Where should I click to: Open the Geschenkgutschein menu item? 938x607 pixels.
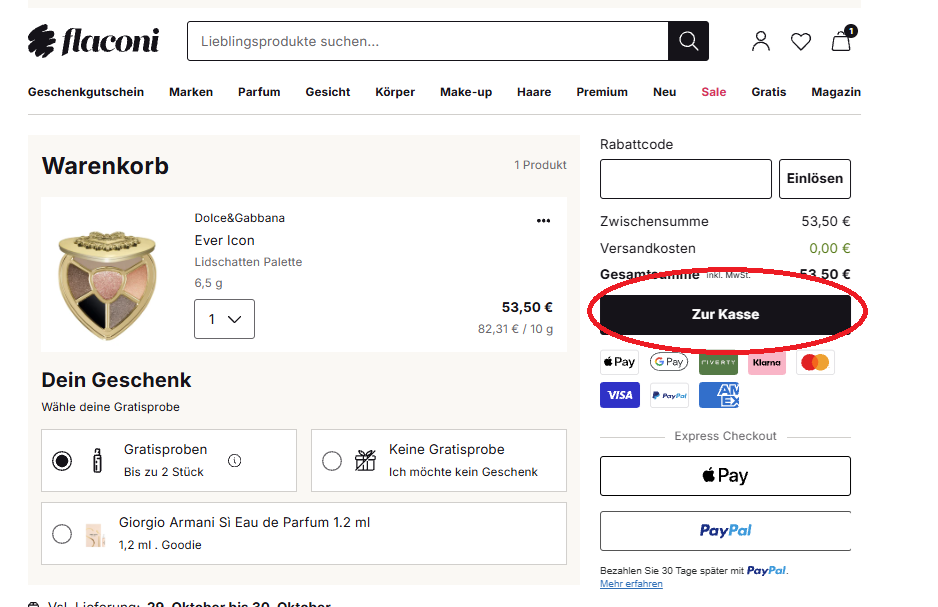click(x=86, y=92)
